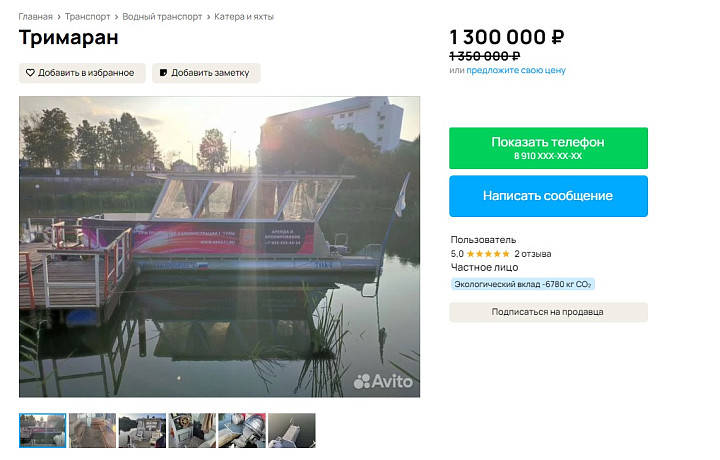Click the Avito watermark logo on photo
The height and width of the screenshot is (460, 720).
point(383,381)
